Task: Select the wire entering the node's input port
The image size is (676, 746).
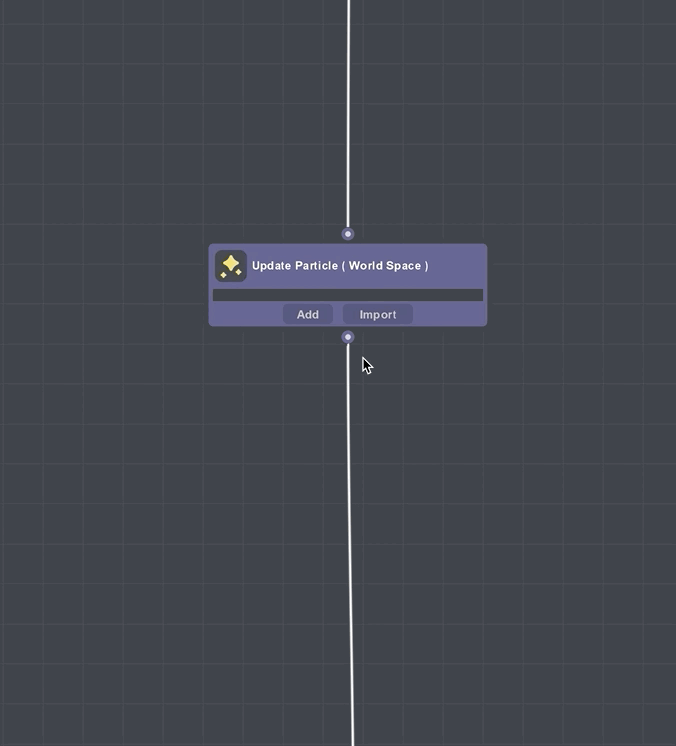Action: [x=348, y=120]
